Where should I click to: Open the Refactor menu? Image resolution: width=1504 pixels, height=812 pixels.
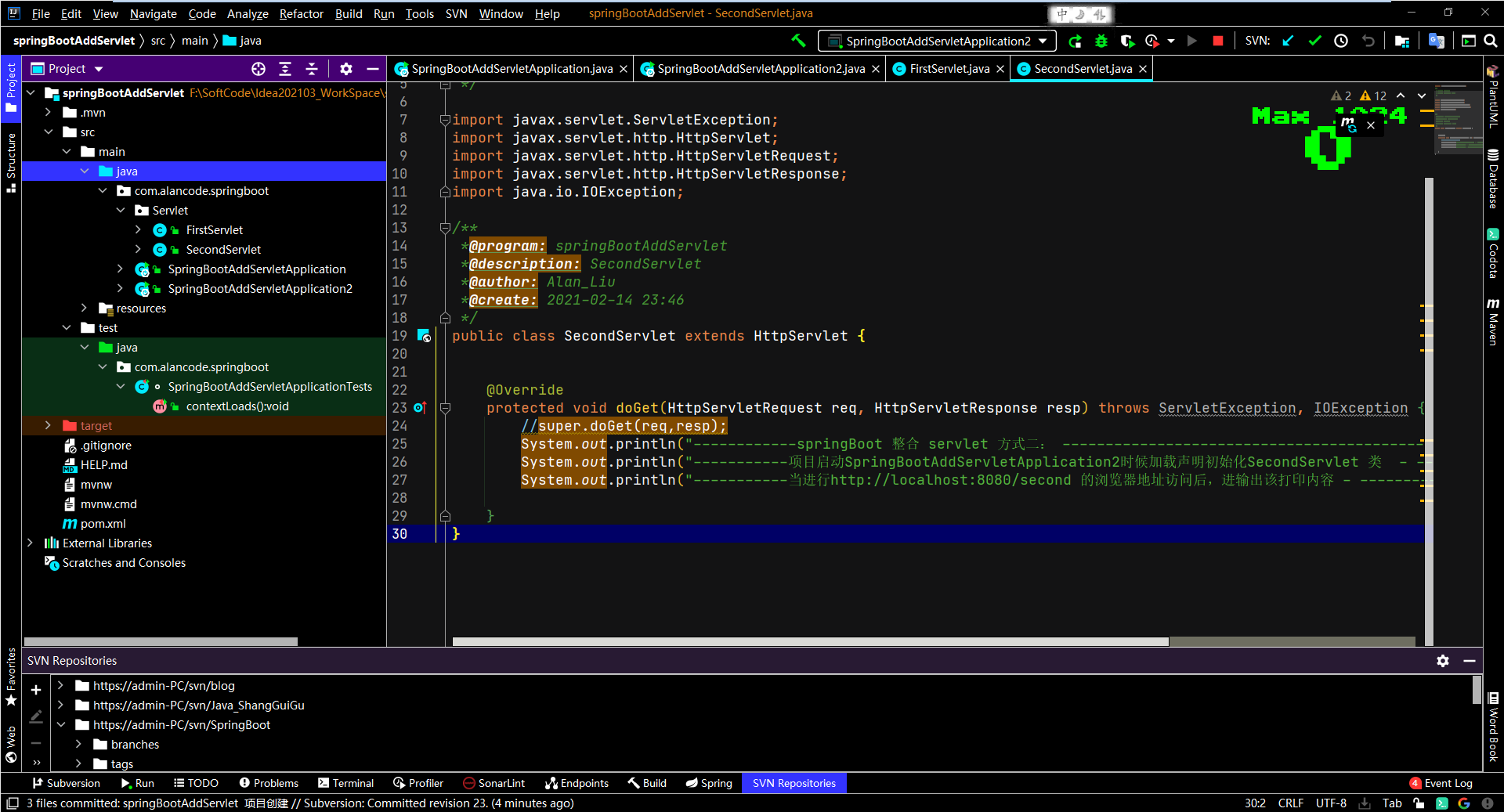[301, 13]
